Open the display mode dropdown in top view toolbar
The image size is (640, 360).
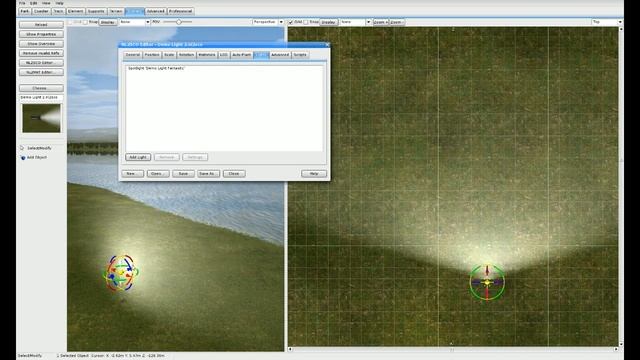[356, 22]
